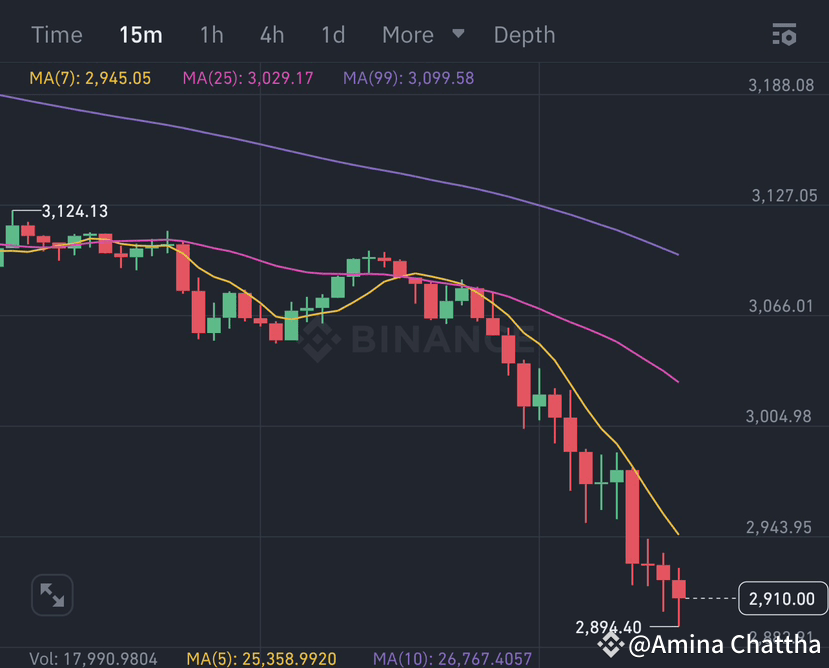
Task: Switch chart to 1h interval
Action: [211, 34]
